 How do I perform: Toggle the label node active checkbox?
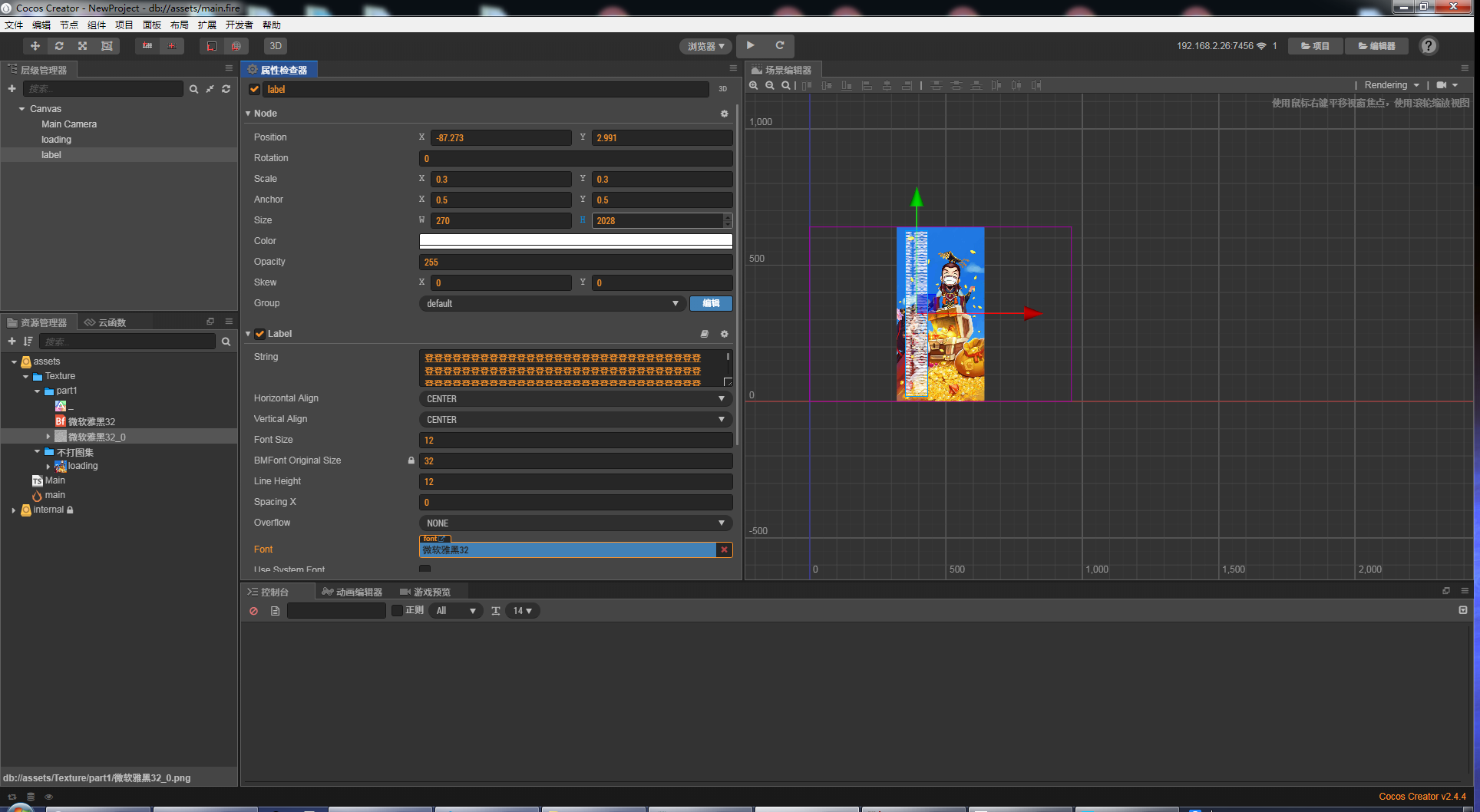tap(255, 90)
